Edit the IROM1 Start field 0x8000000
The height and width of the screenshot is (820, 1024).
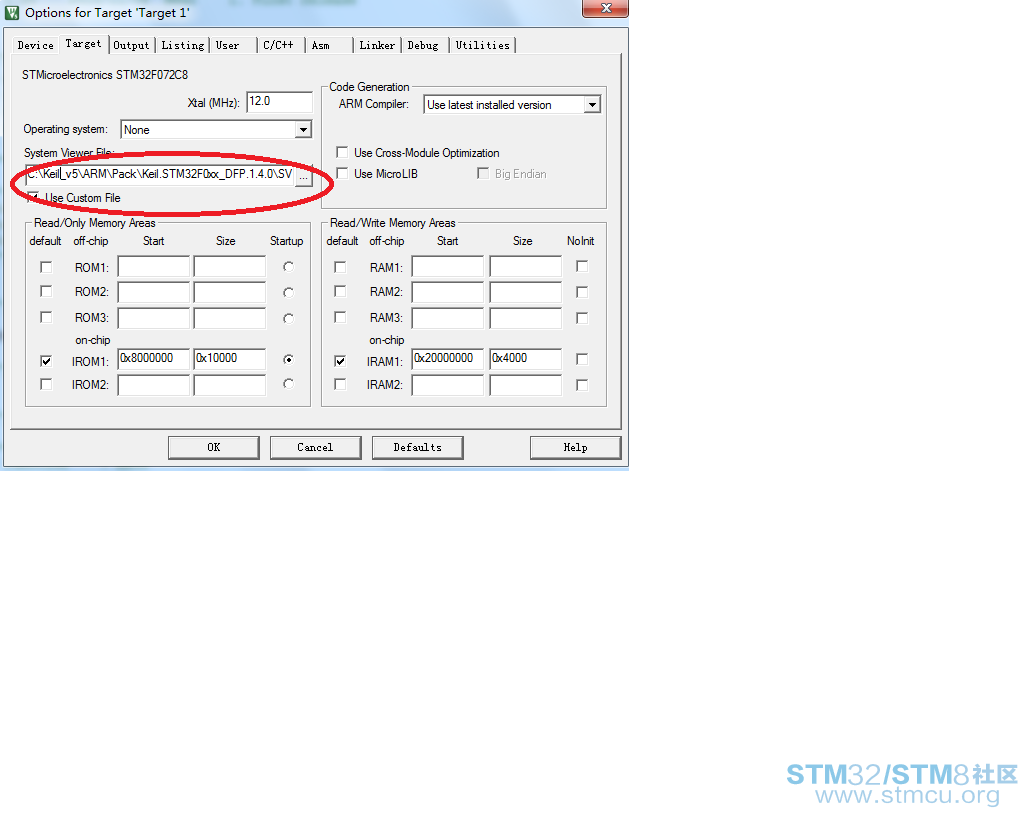153,358
